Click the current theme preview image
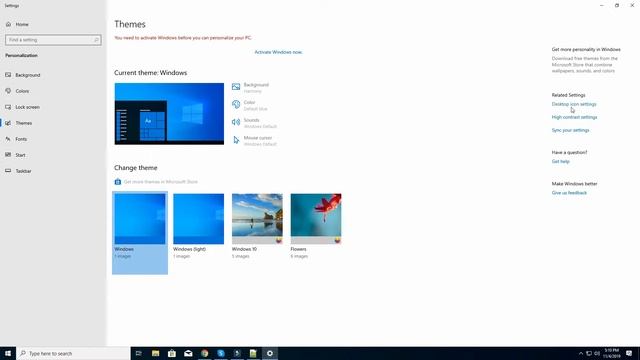 coord(169,114)
